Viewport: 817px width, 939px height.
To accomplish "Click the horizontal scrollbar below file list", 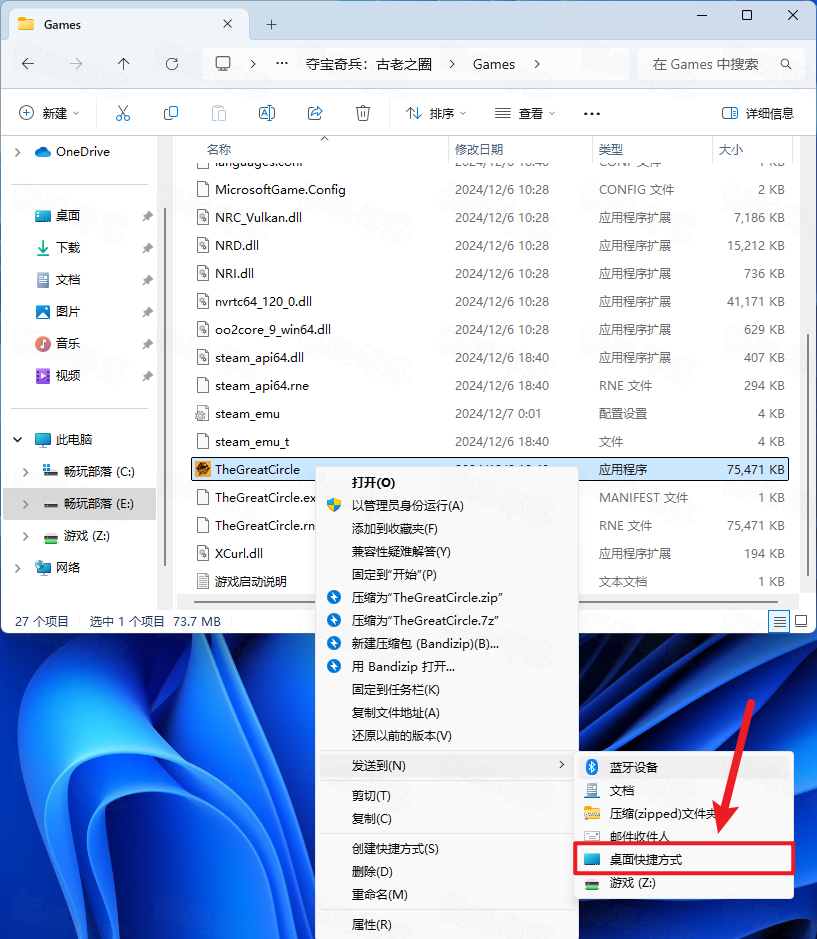I will point(486,601).
